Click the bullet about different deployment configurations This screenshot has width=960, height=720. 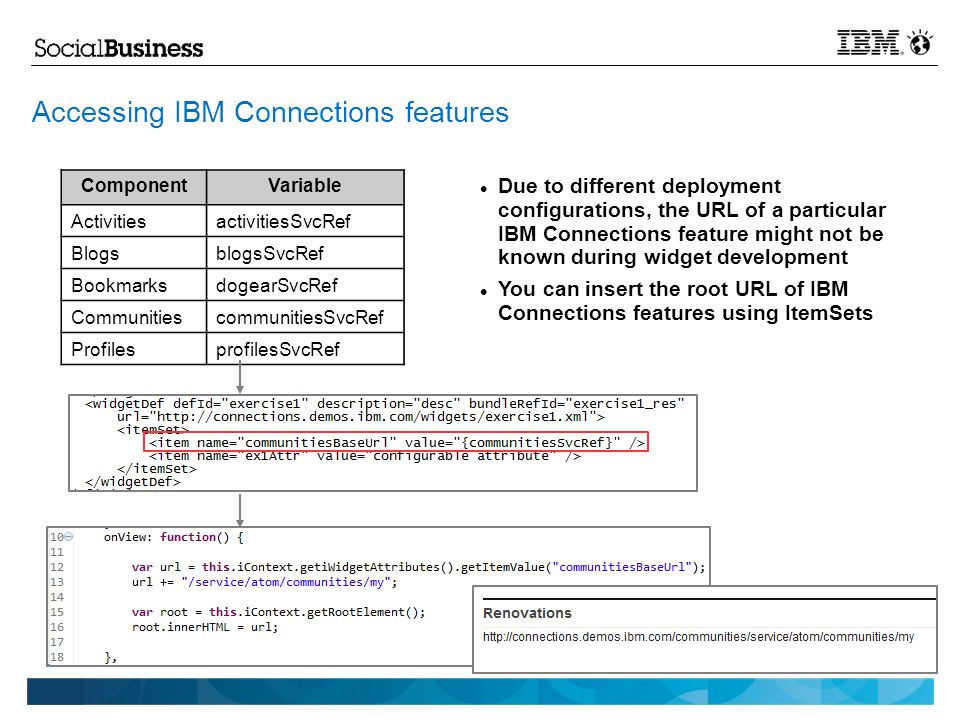point(691,222)
